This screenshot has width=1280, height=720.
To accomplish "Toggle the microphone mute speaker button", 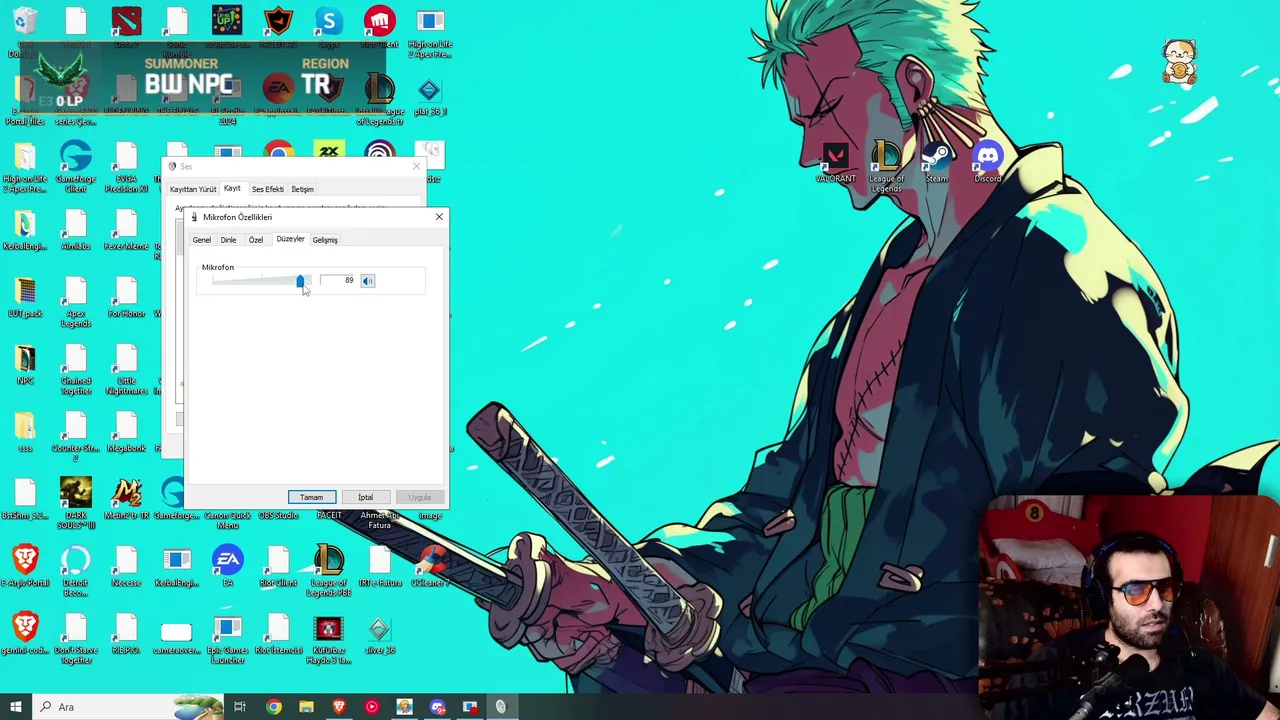I will tap(368, 281).
